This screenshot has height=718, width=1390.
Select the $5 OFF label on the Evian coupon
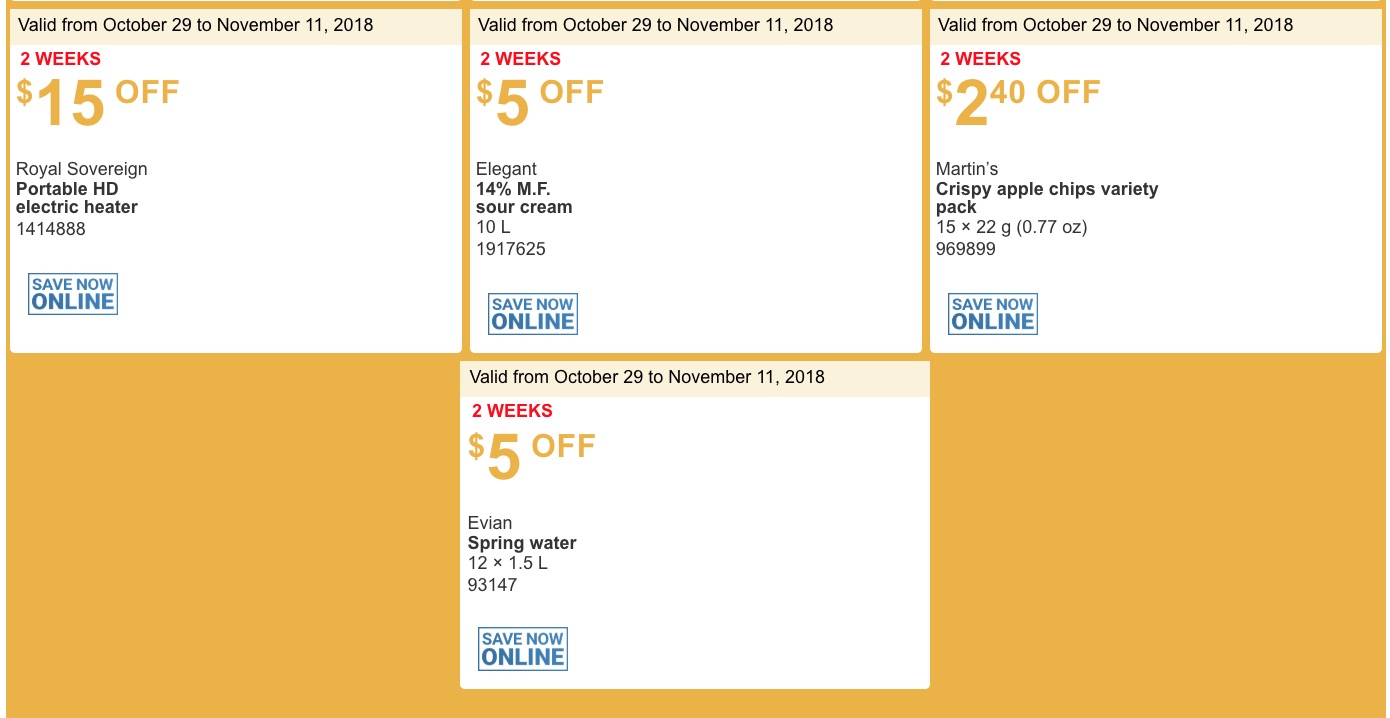point(532,456)
